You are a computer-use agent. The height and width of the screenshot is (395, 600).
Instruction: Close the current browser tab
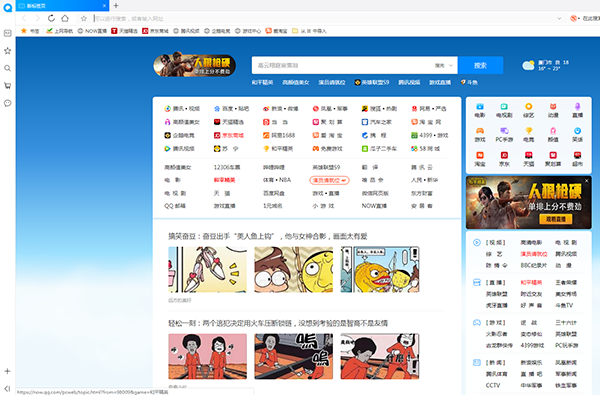click(x=104, y=6)
